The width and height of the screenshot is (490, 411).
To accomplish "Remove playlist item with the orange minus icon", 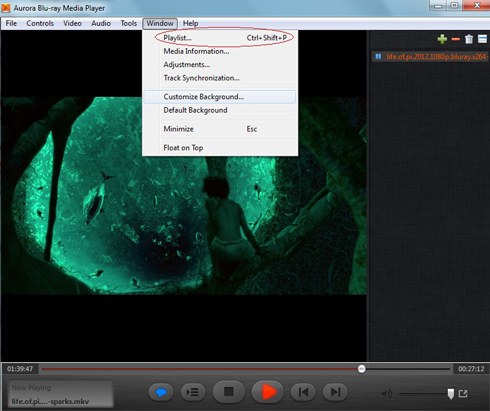I will click(456, 39).
